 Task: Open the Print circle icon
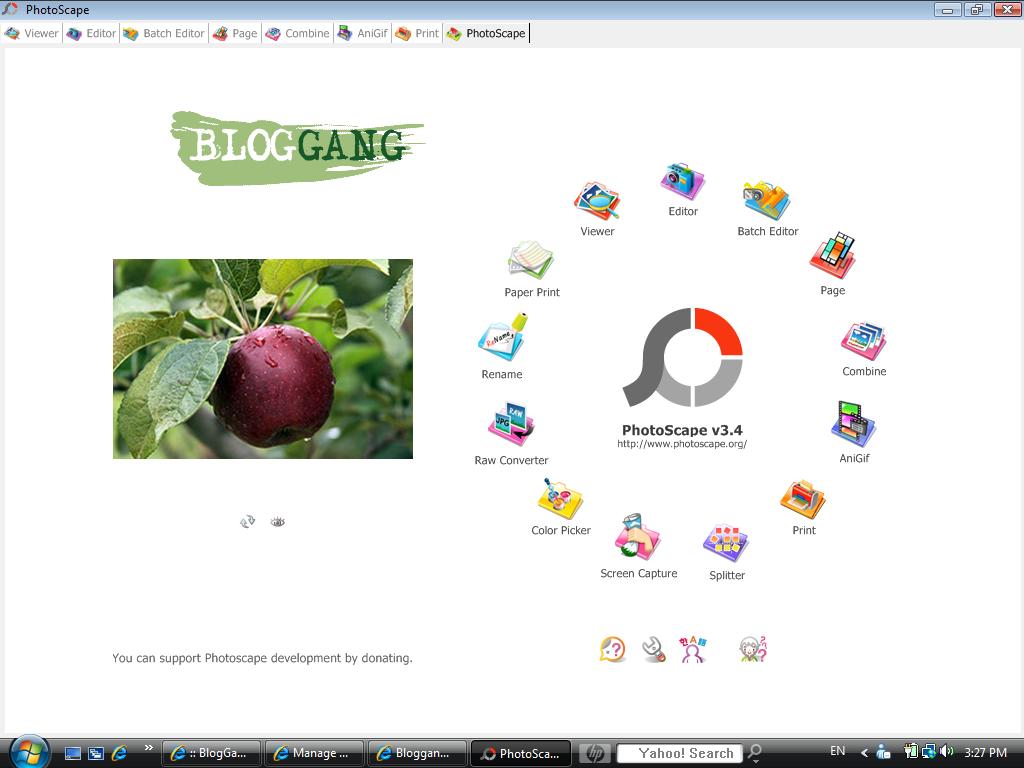click(803, 500)
